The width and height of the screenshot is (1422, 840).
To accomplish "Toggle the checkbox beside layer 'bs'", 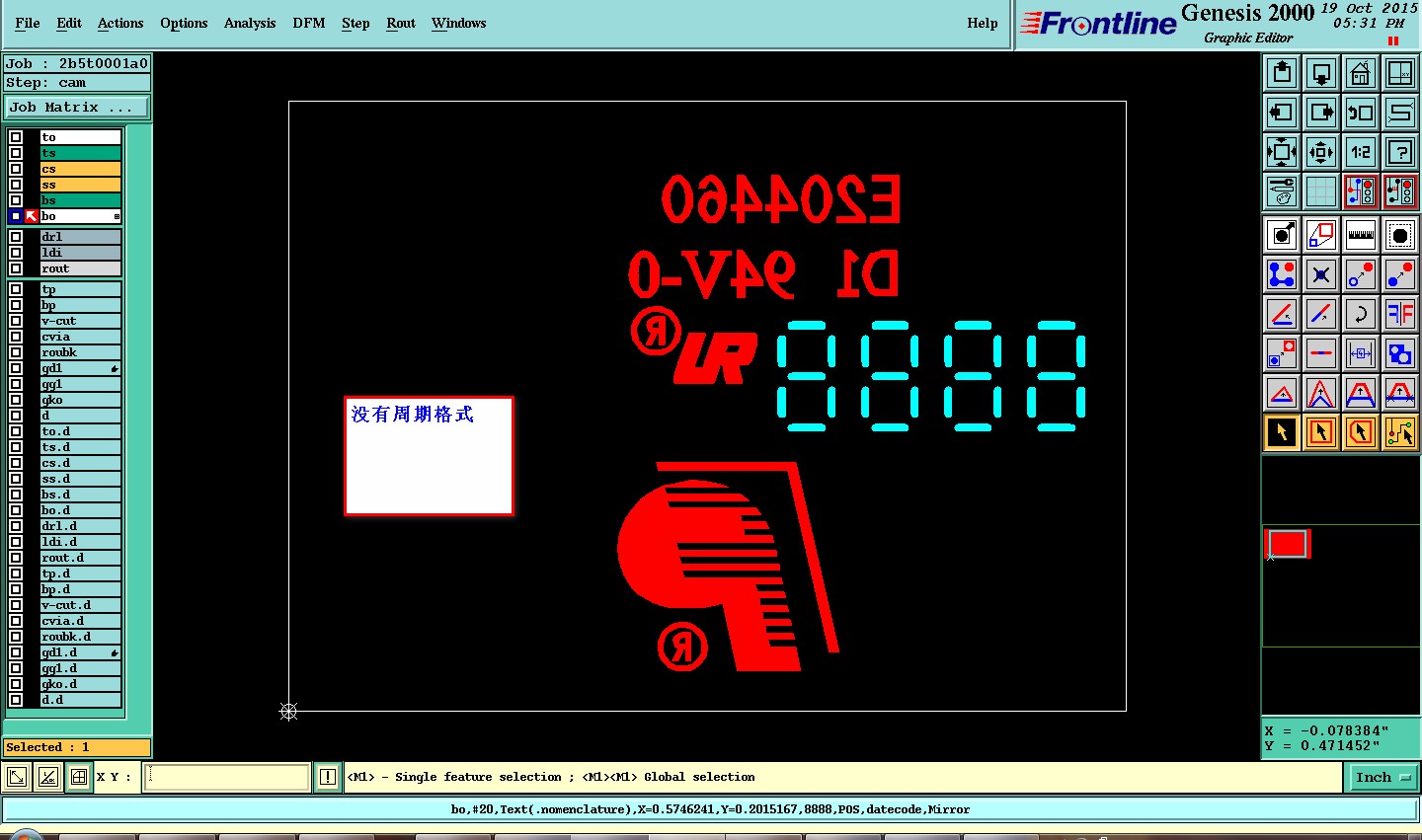I will pyautogui.click(x=16, y=200).
